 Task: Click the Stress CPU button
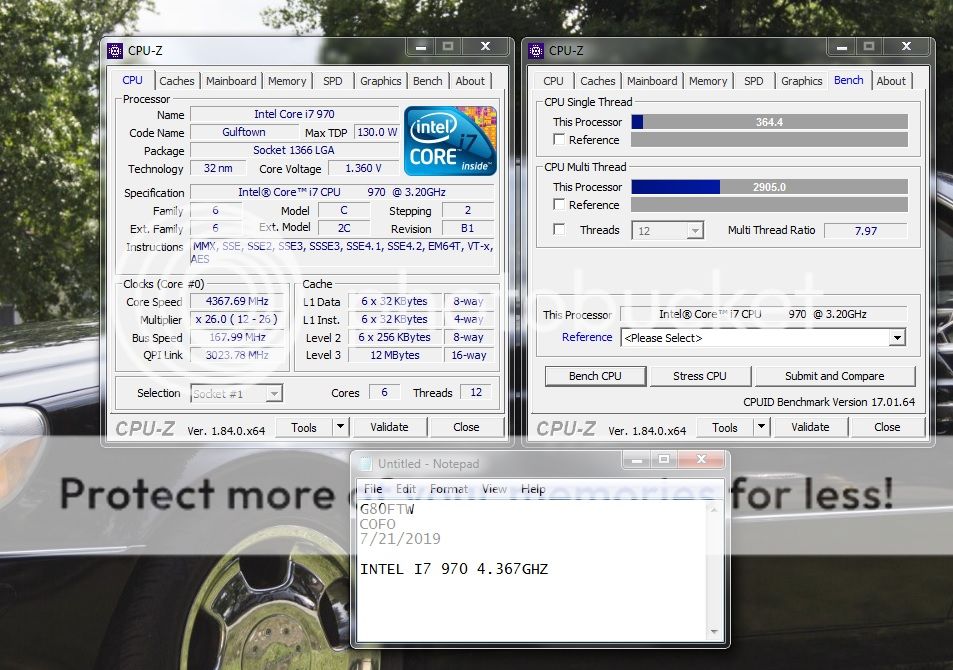[700, 376]
